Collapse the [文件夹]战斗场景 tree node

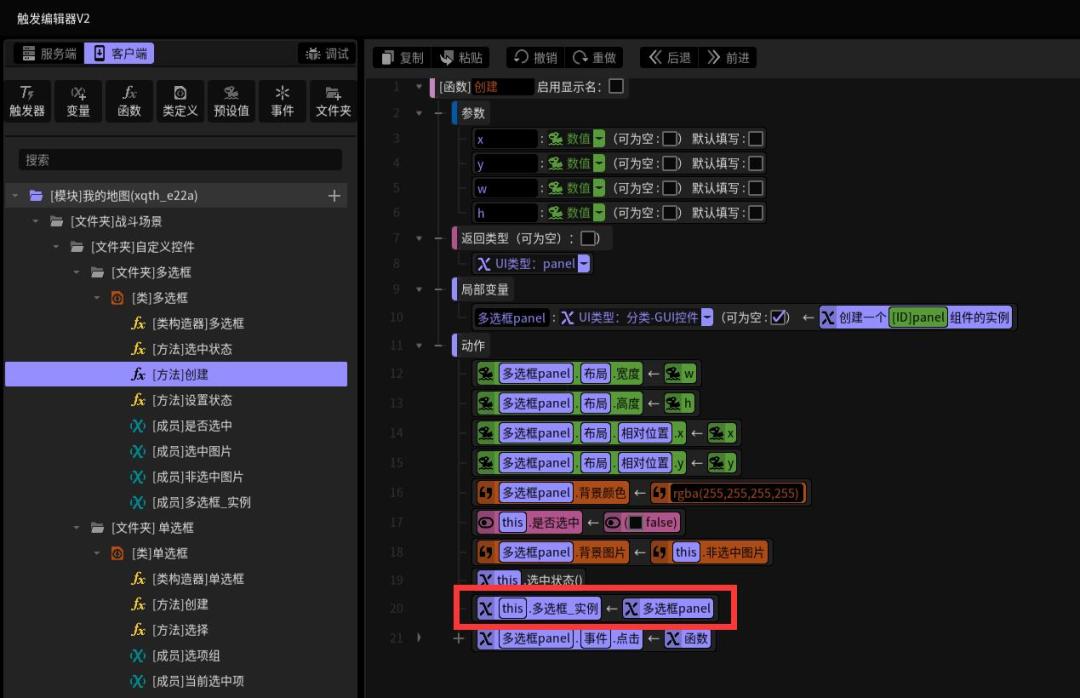click(x=36, y=221)
